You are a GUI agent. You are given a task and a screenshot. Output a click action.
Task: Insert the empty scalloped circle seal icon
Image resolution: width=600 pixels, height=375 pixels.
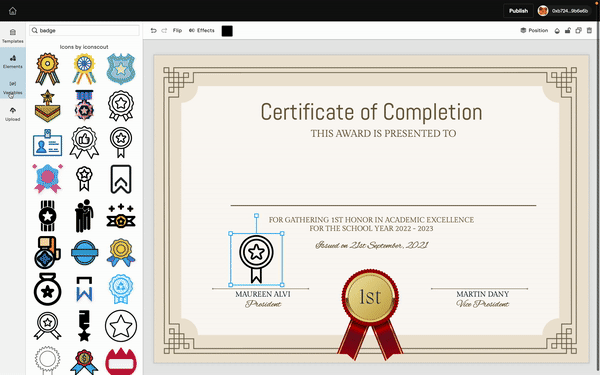pos(47,360)
